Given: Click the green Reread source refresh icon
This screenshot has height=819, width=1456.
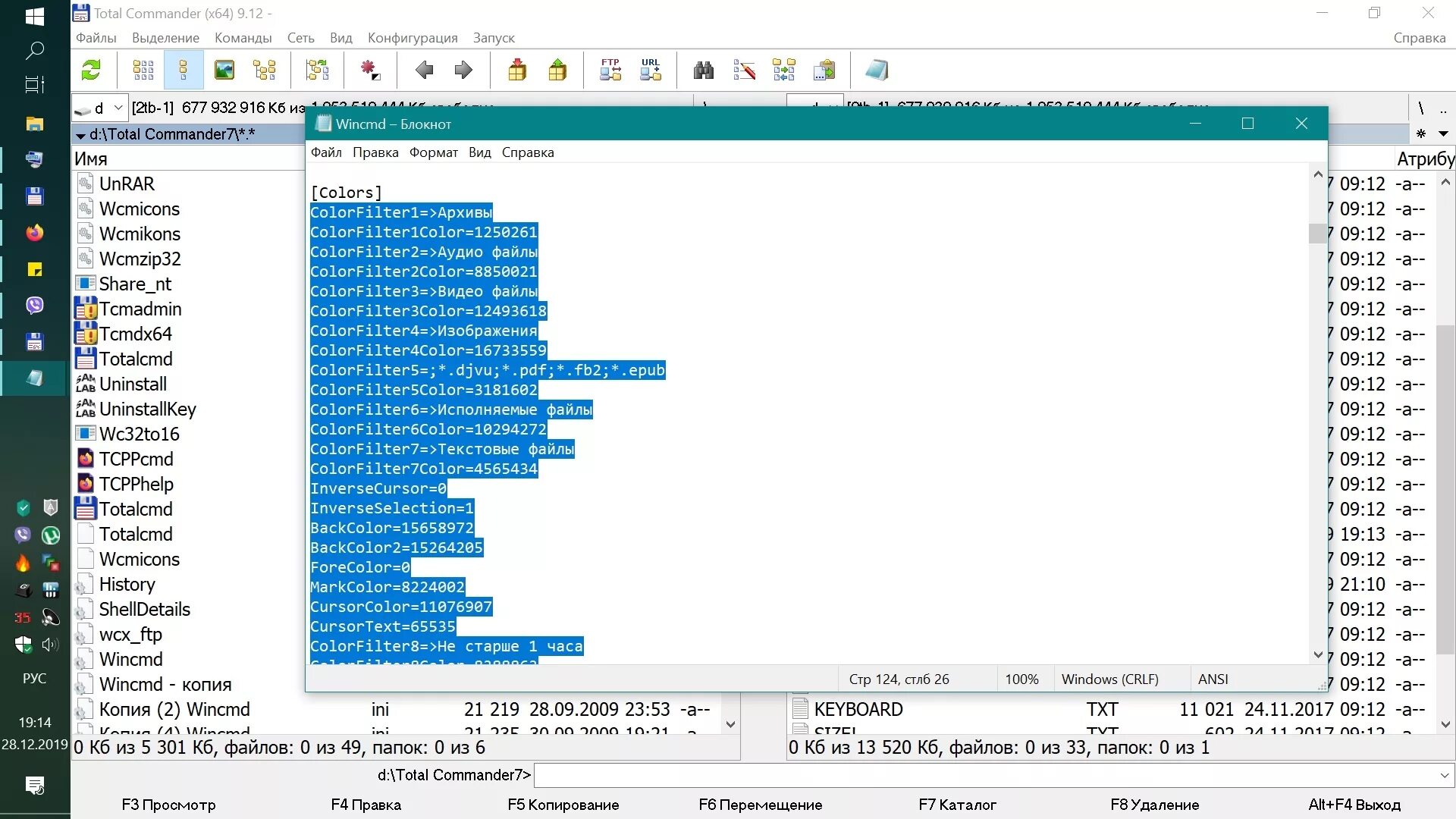Looking at the screenshot, I should [x=91, y=71].
